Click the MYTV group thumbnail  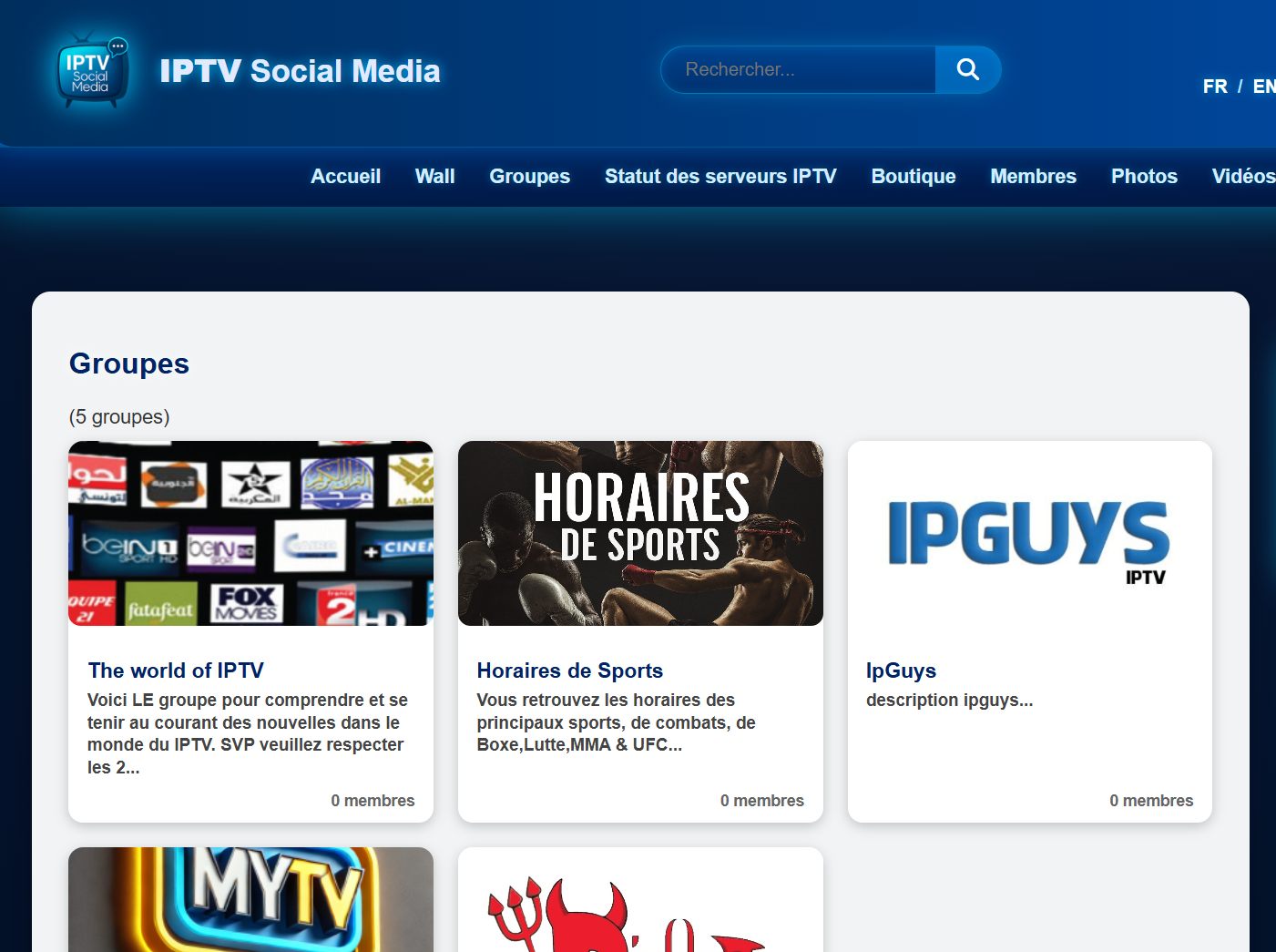coord(250,900)
